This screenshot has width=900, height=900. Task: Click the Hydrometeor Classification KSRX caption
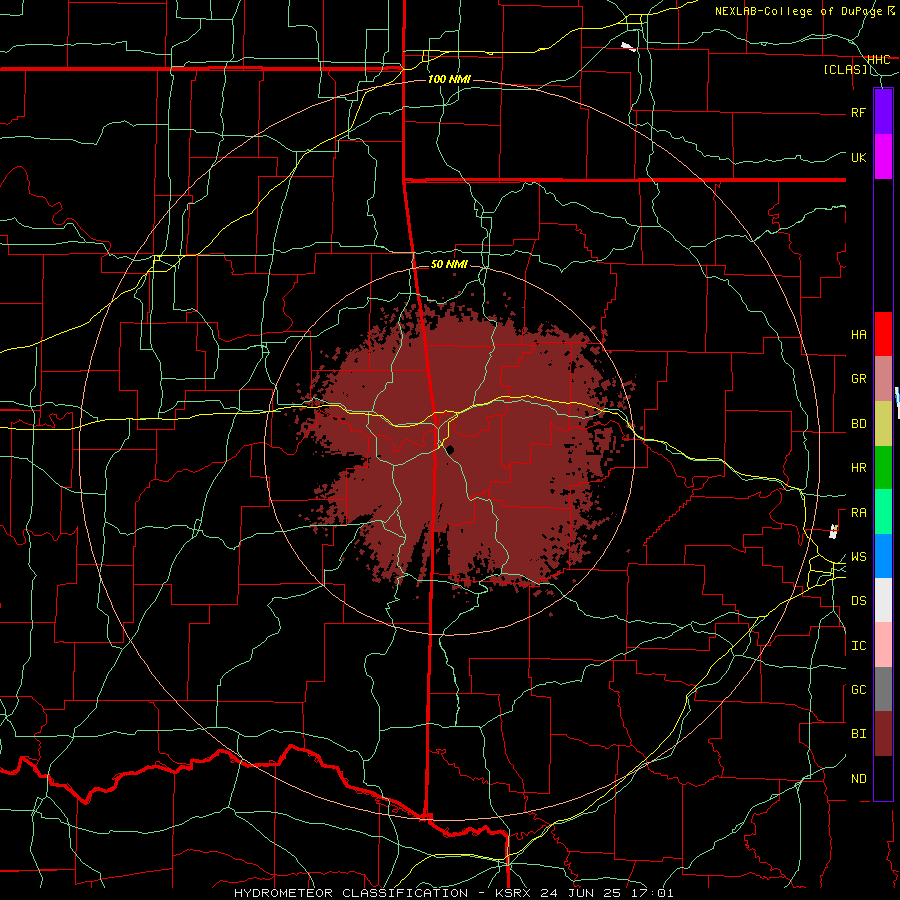(453, 893)
